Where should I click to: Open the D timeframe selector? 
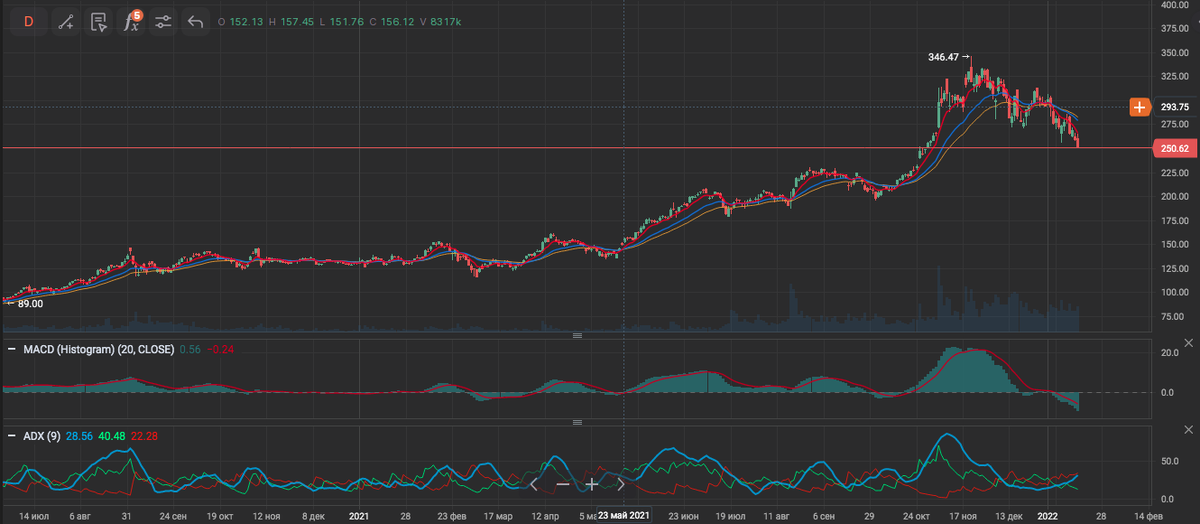28,21
